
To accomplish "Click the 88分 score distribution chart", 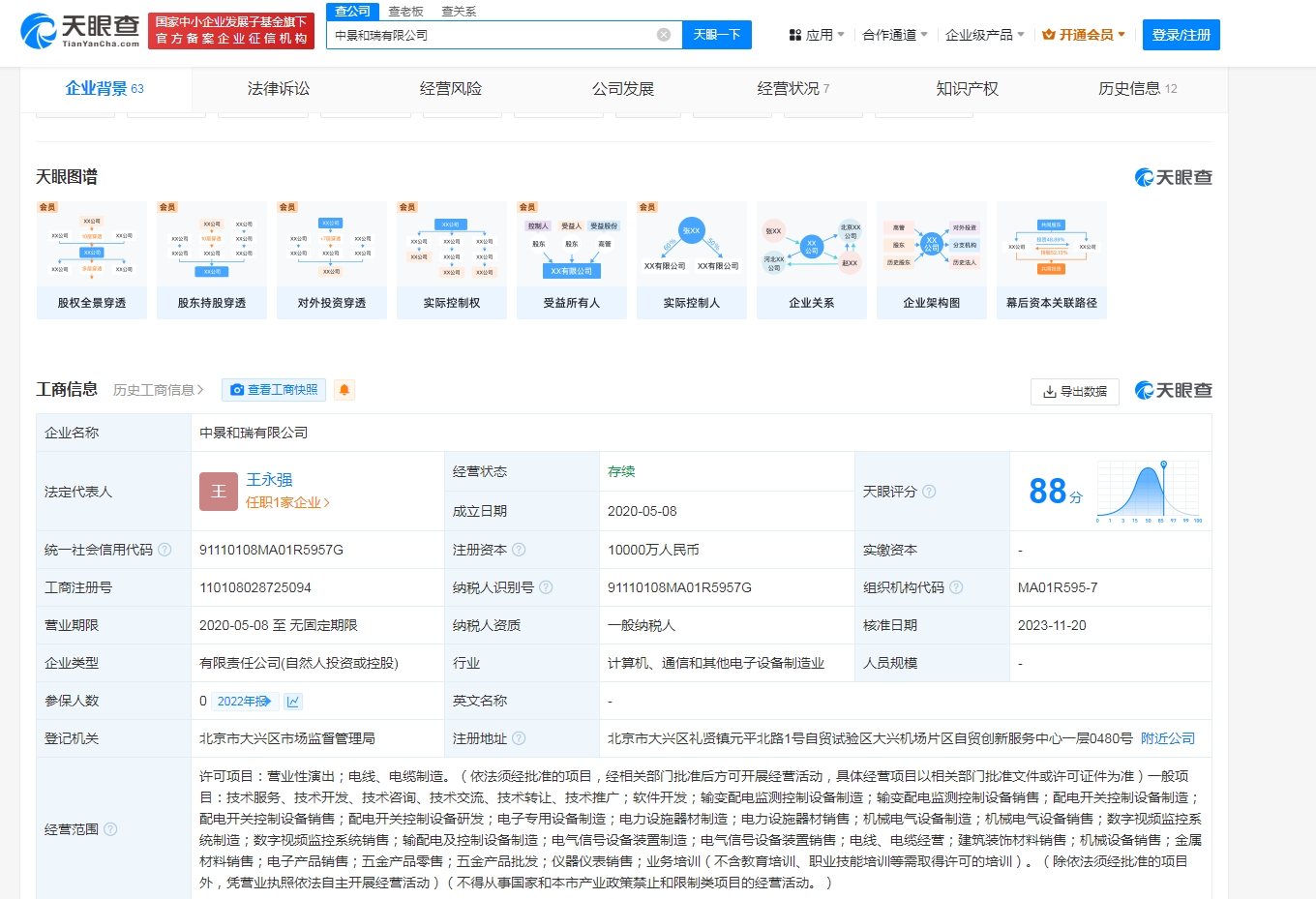I will (x=1149, y=493).
